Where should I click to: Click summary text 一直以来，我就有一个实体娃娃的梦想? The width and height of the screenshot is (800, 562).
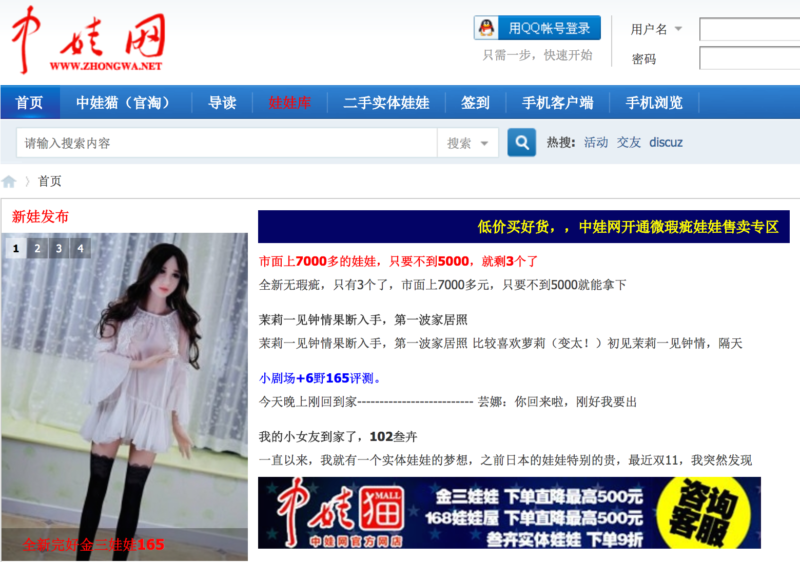tap(505, 460)
